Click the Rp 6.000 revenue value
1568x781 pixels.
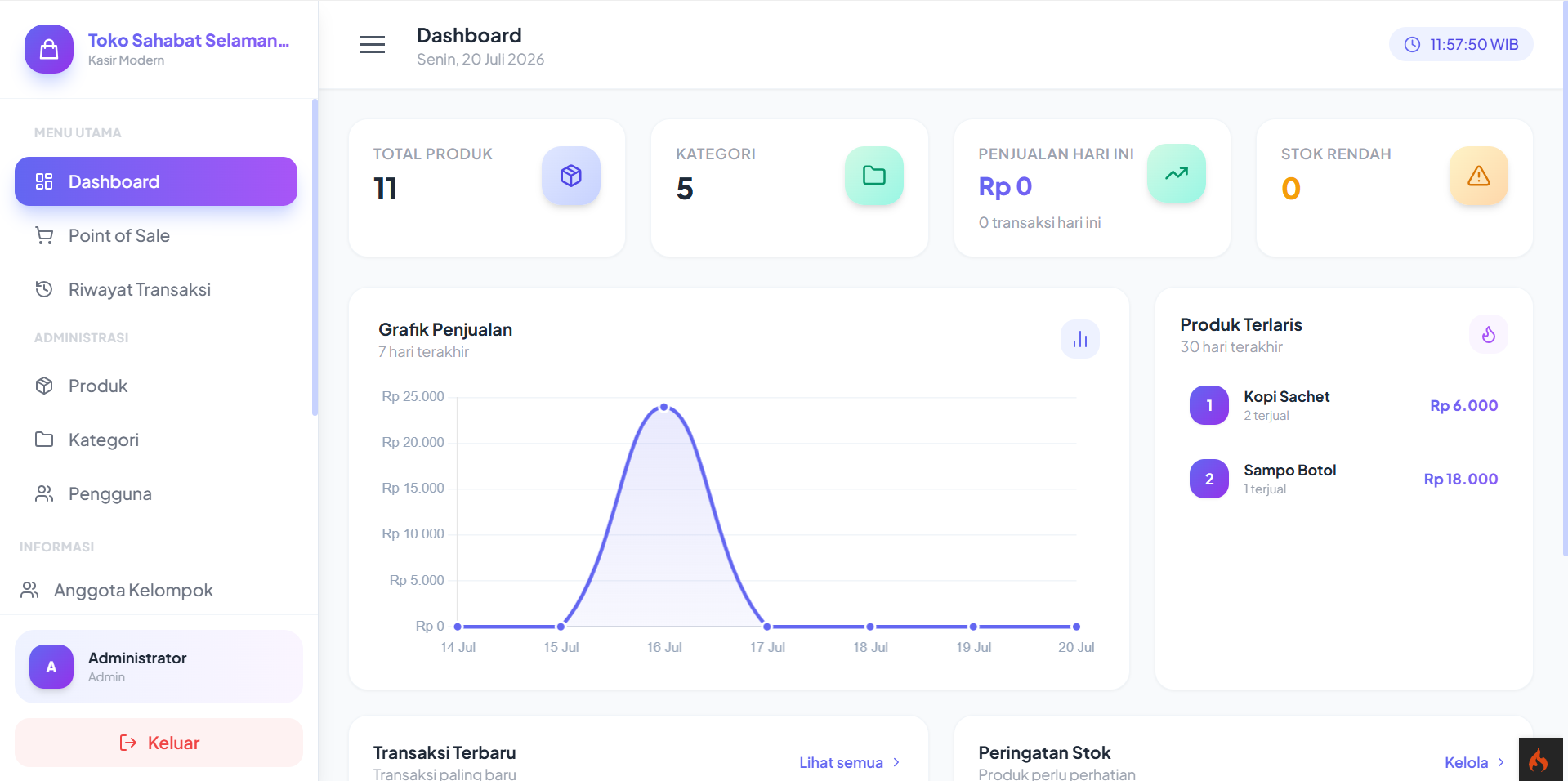pyautogui.click(x=1463, y=405)
